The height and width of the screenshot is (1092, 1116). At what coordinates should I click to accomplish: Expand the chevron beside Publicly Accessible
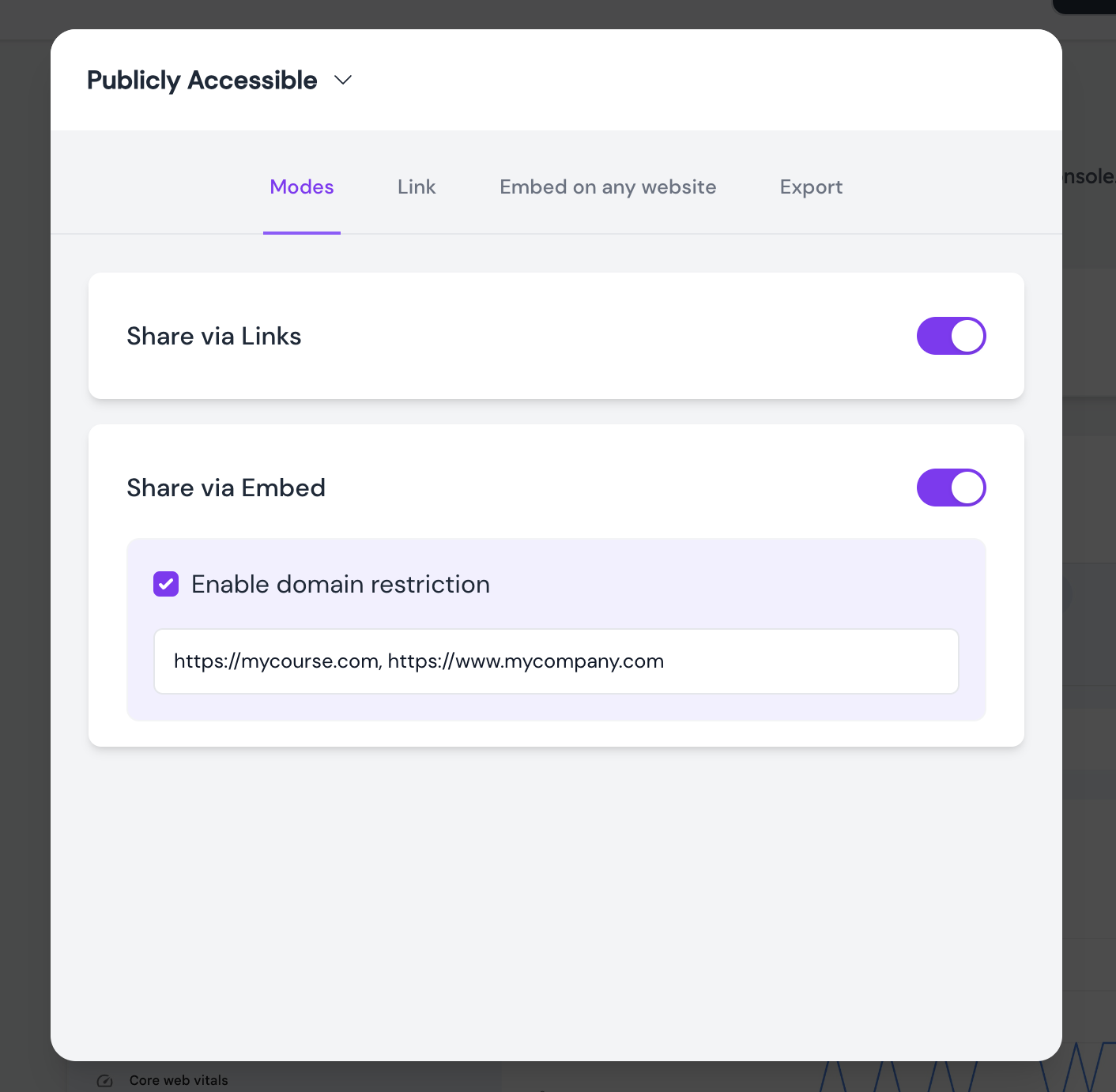[343, 80]
